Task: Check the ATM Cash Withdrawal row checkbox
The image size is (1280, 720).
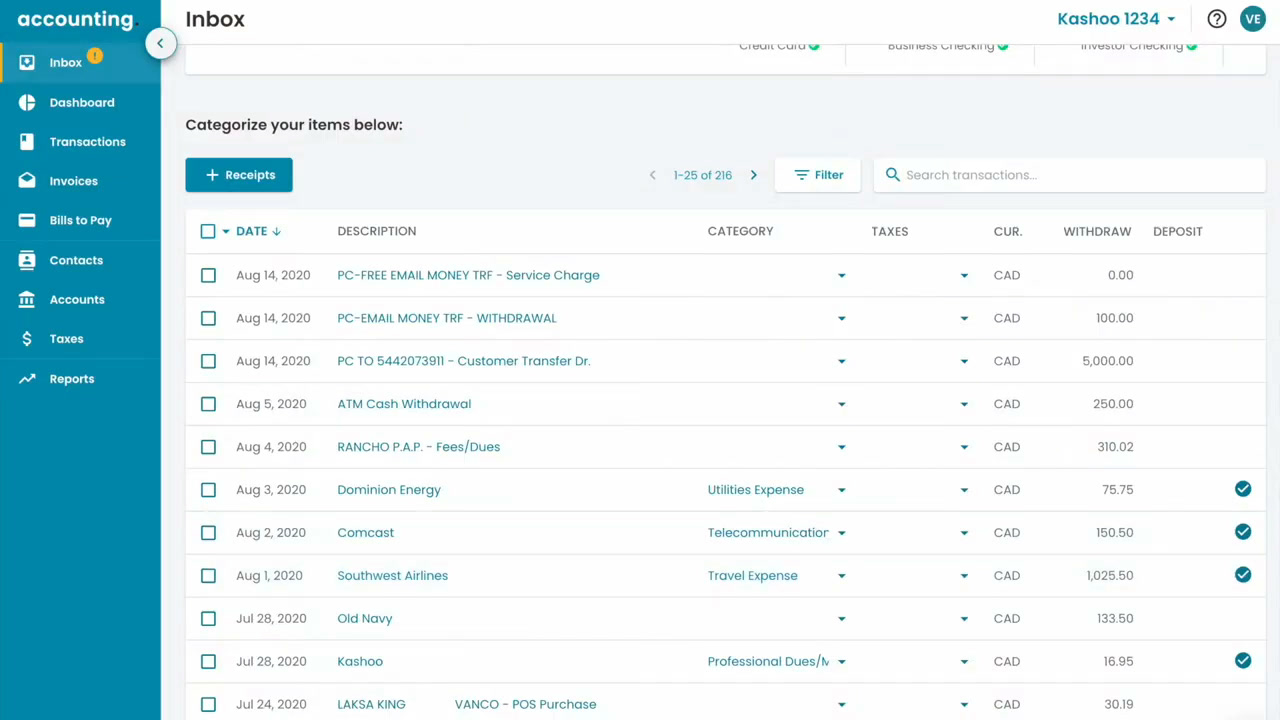Action: coord(208,404)
